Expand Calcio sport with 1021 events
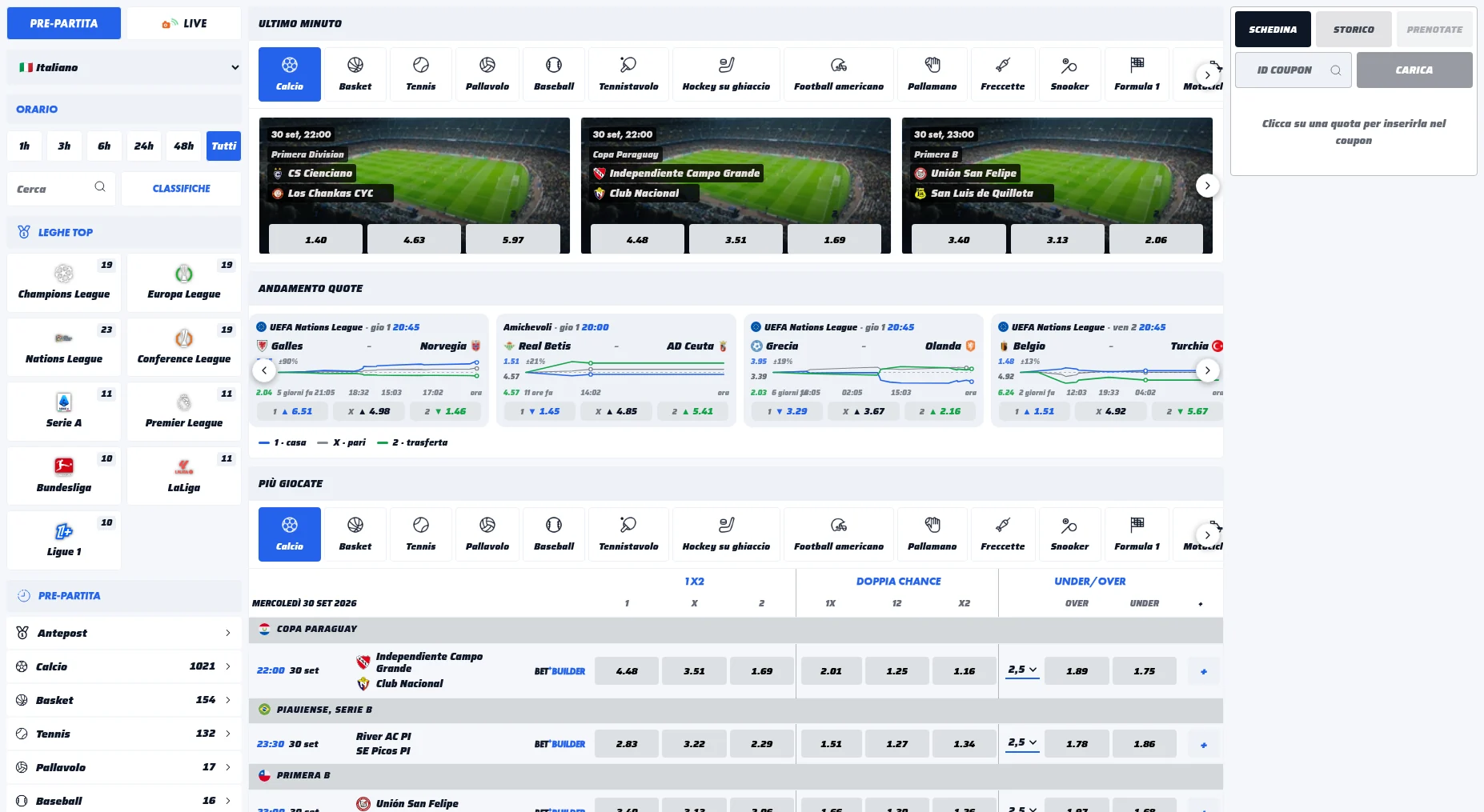The image size is (1484, 812). pos(124,666)
